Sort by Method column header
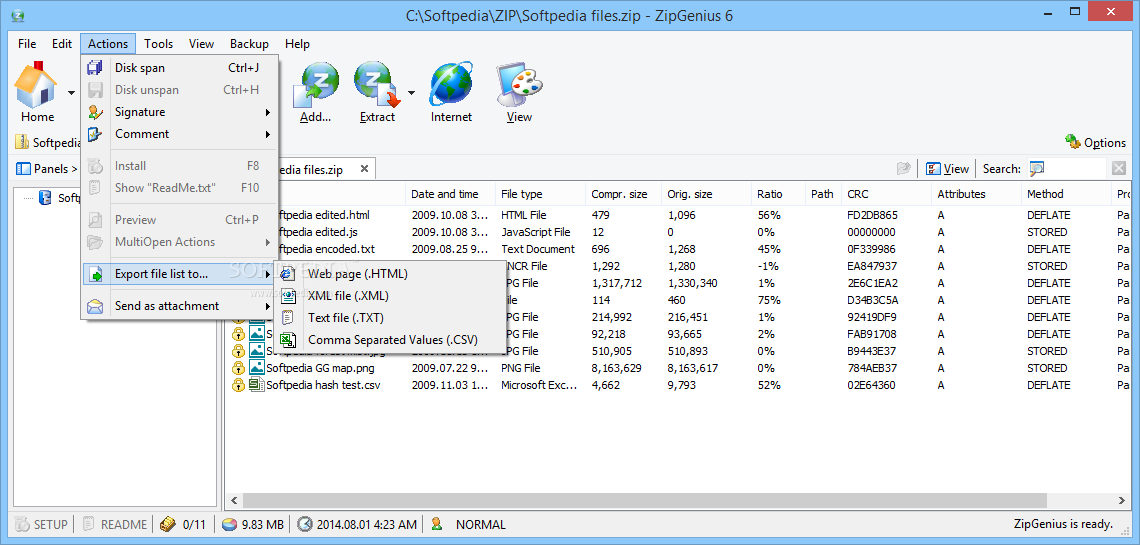This screenshot has width=1140, height=545. (1067, 194)
